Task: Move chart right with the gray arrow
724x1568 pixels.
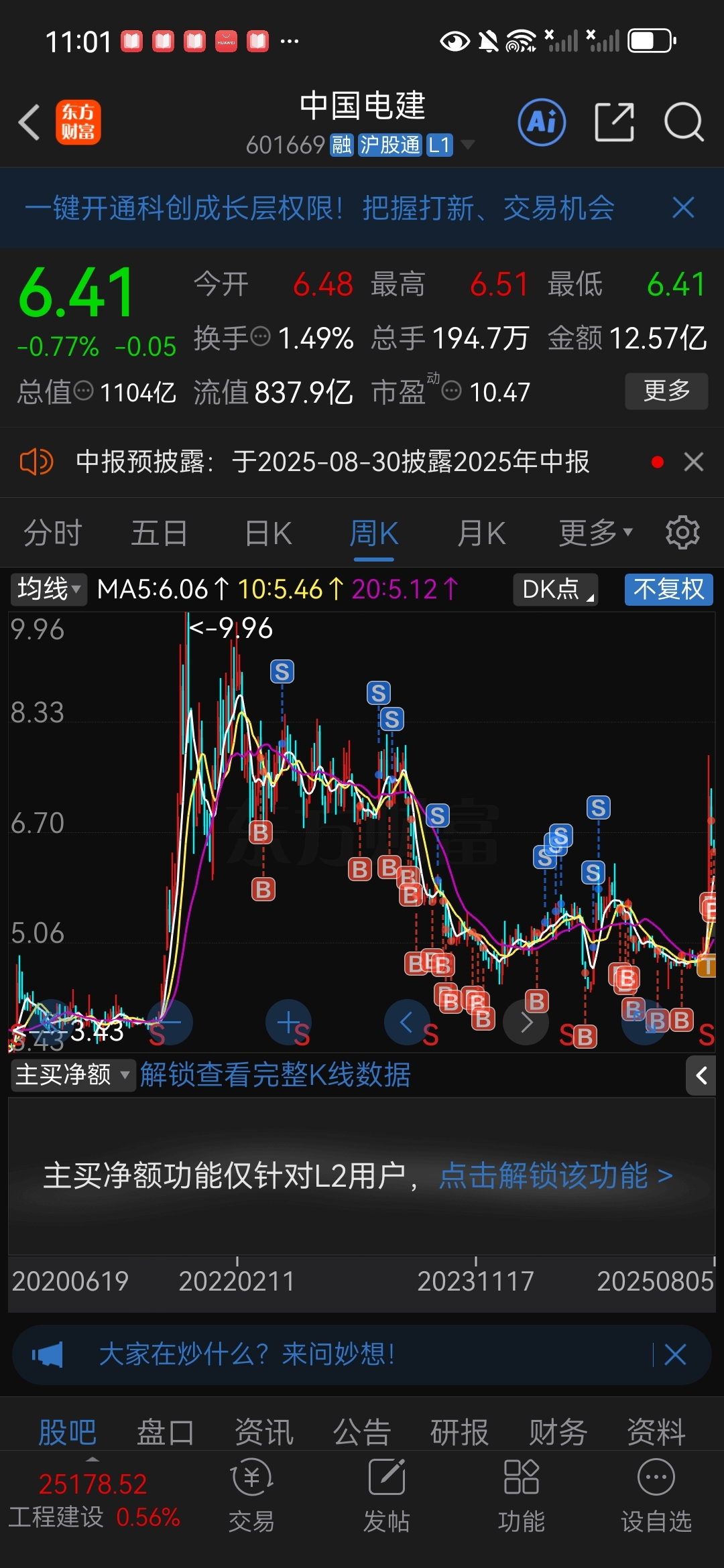Action: pyautogui.click(x=526, y=1022)
